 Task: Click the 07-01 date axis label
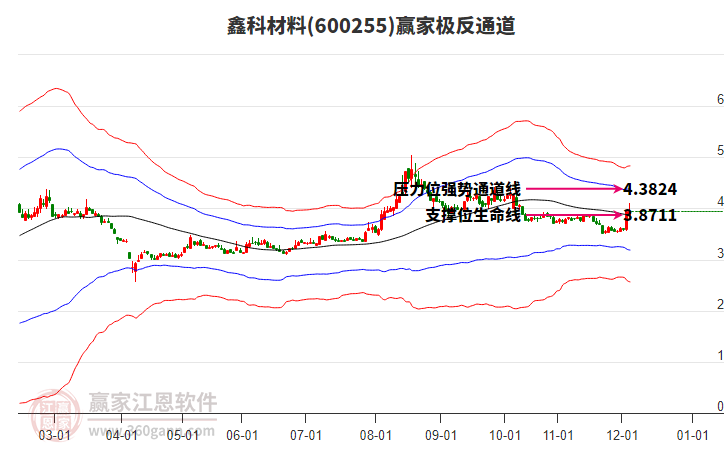click(306, 435)
